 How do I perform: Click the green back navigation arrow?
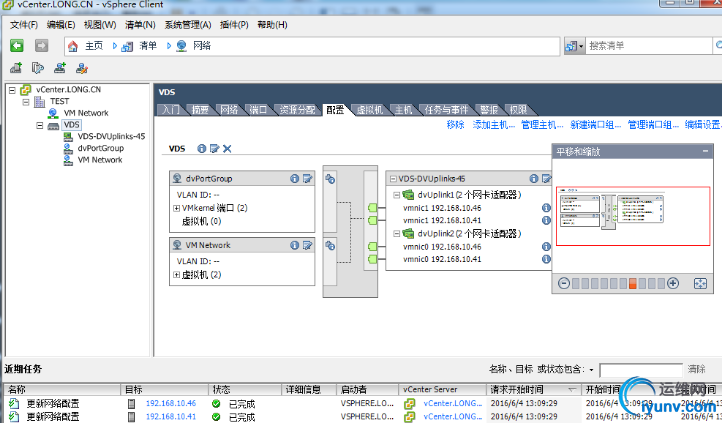coord(17,46)
